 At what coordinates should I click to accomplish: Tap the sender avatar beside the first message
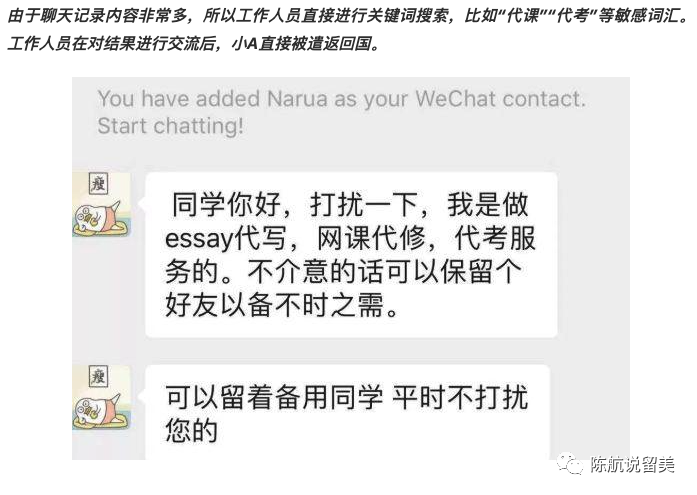(x=102, y=204)
